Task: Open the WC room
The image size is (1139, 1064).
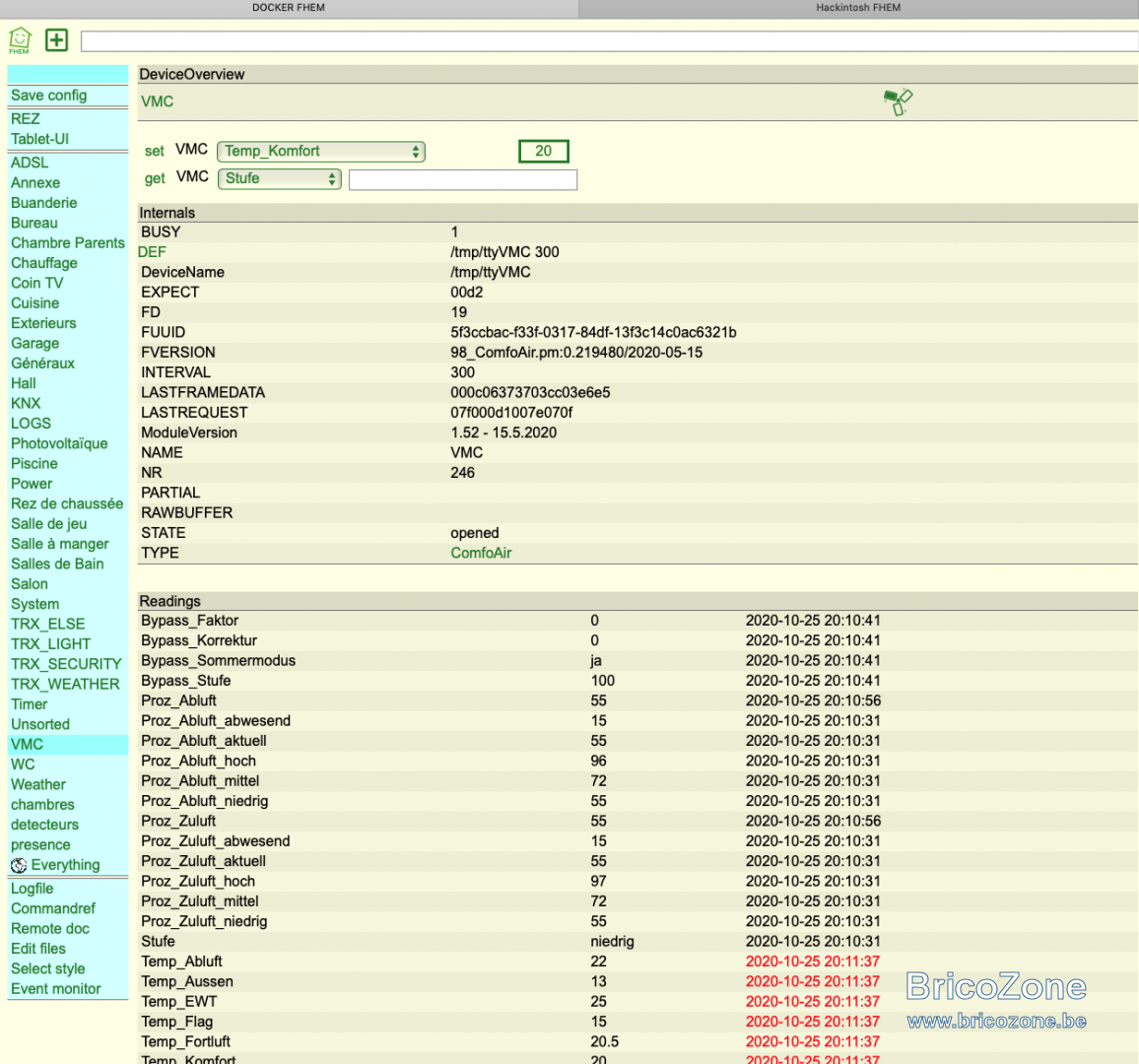Action: tap(23, 765)
